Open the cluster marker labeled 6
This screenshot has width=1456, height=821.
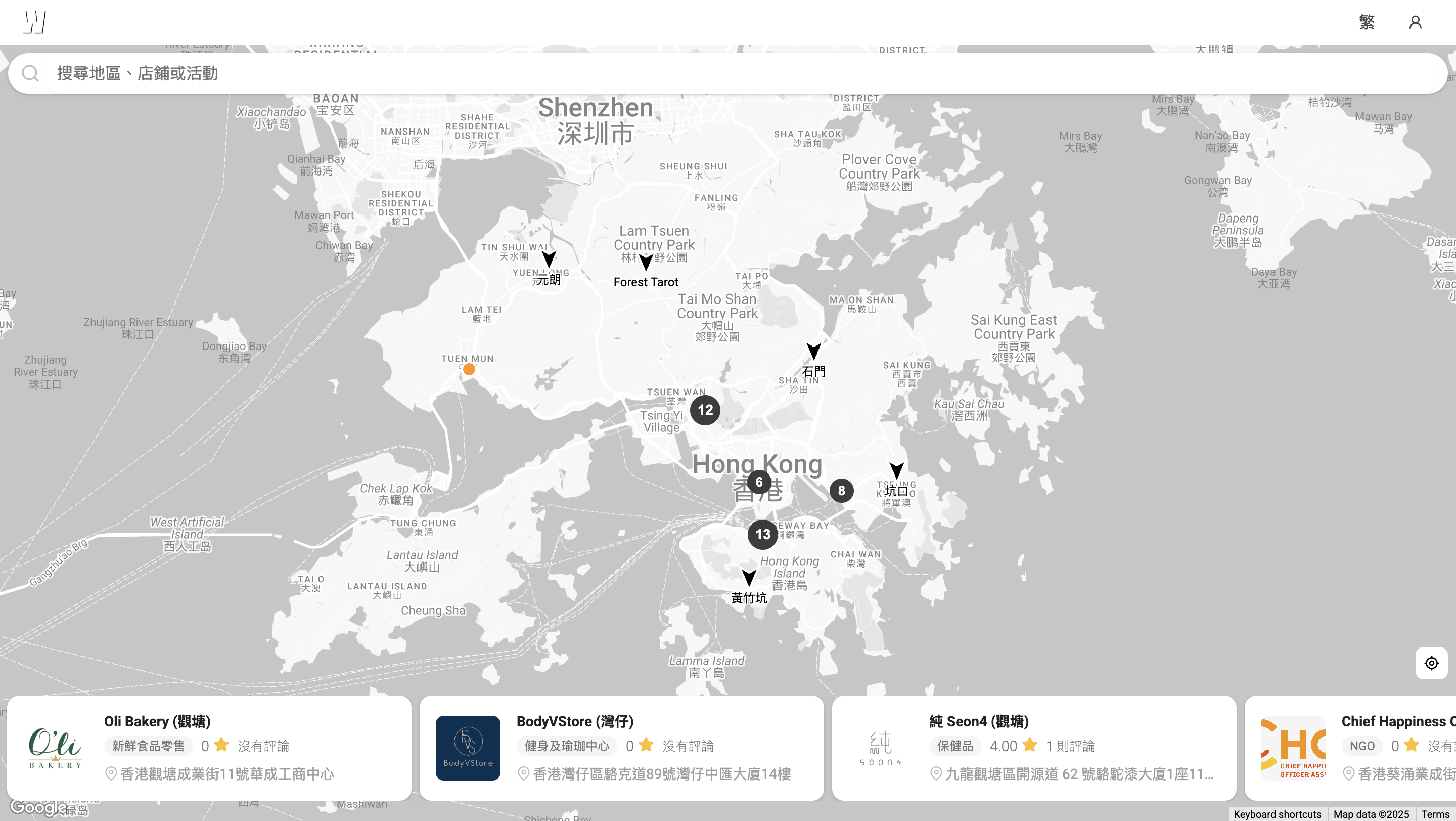point(758,482)
